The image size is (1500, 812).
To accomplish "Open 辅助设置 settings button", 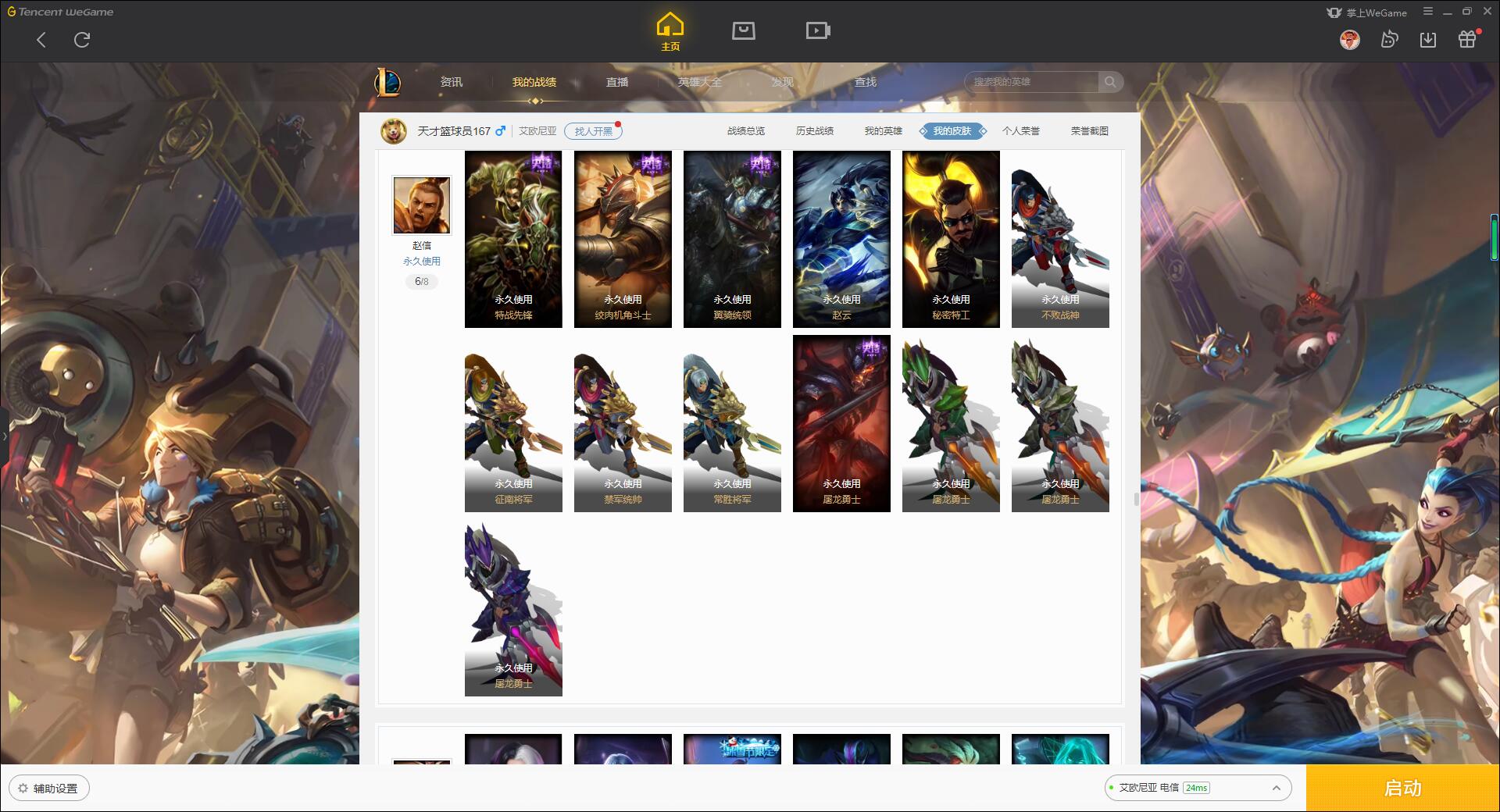I will coord(49,788).
